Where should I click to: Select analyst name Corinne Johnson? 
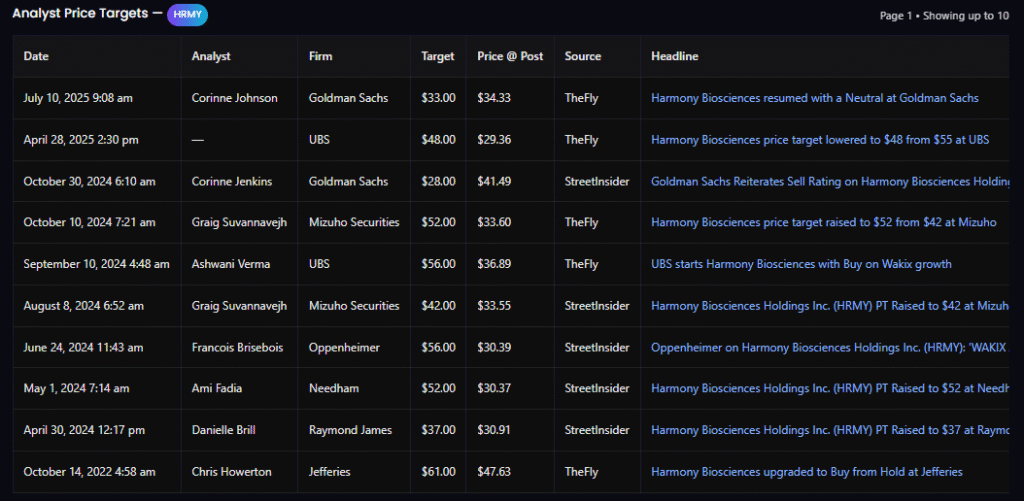[x=234, y=98]
